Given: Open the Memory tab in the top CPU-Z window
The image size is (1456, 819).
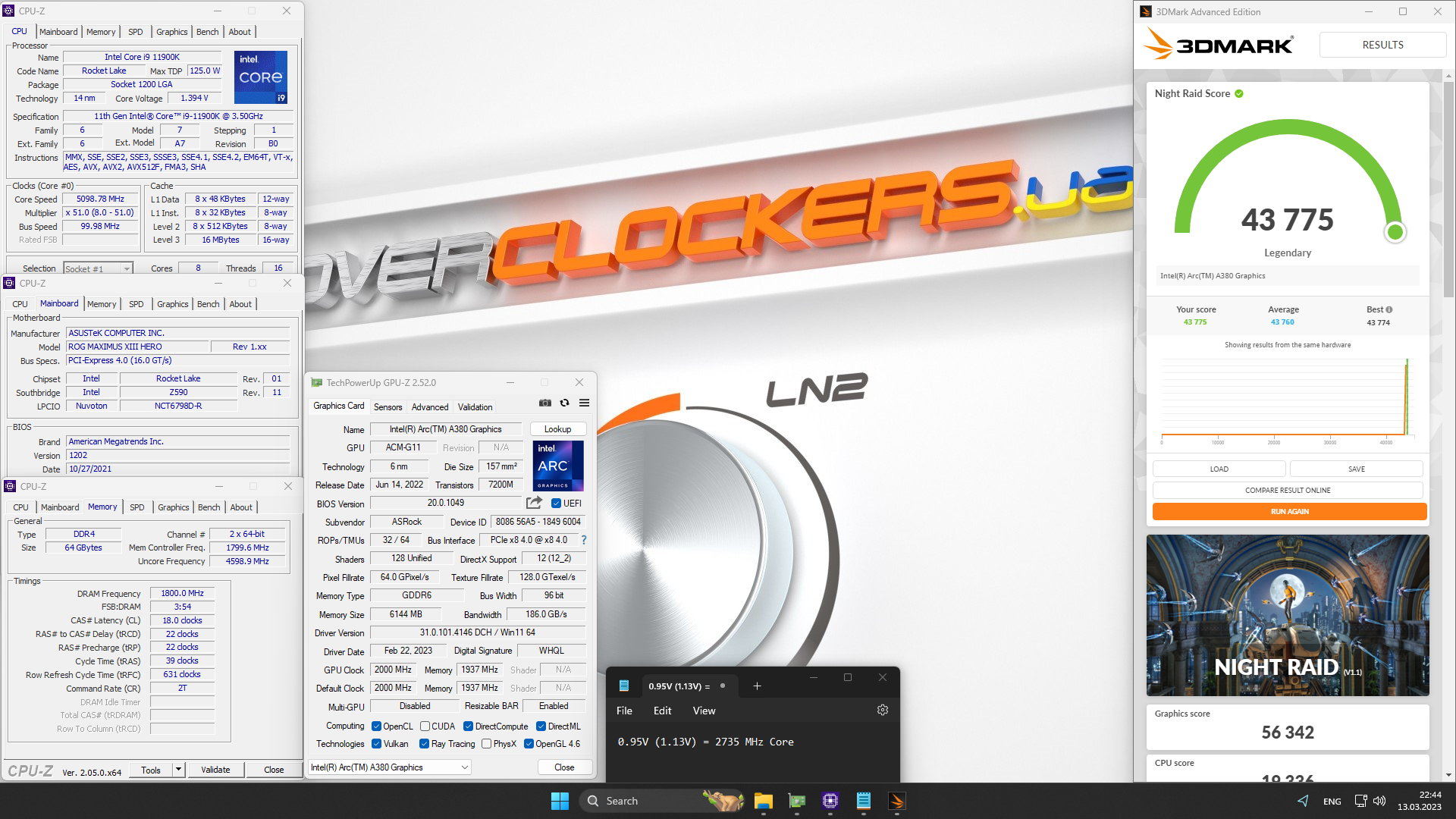Looking at the screenshot, I should pyautogui.click(x=101, y=32).
